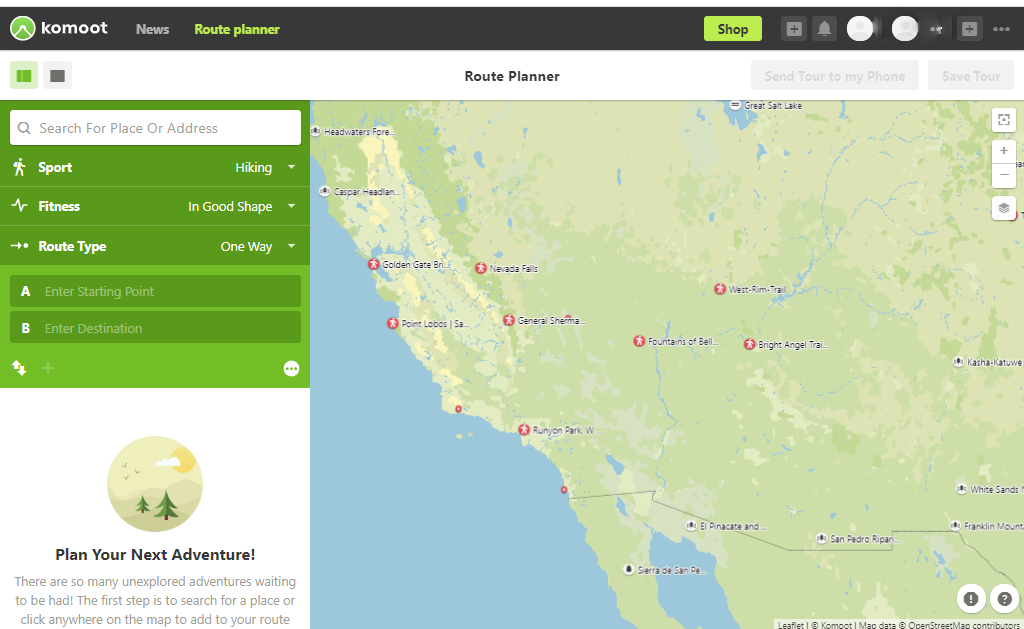
Task: Click the Save Tour button
Action: pyautogui.click(x=971, y=76)
